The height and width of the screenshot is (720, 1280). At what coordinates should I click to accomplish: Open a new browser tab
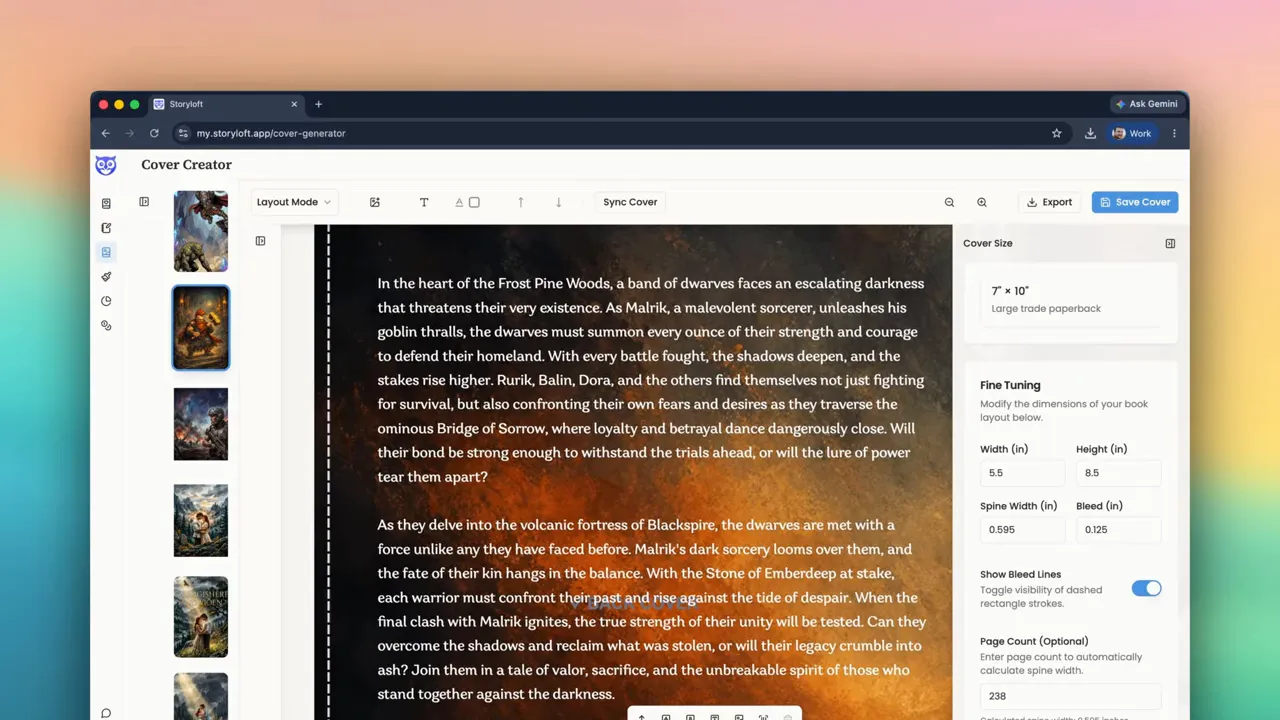(319, 104)
